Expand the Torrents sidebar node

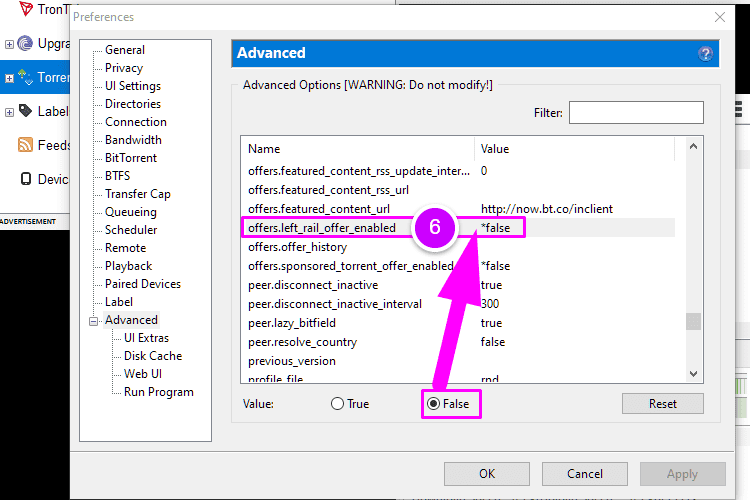(9, 78)
